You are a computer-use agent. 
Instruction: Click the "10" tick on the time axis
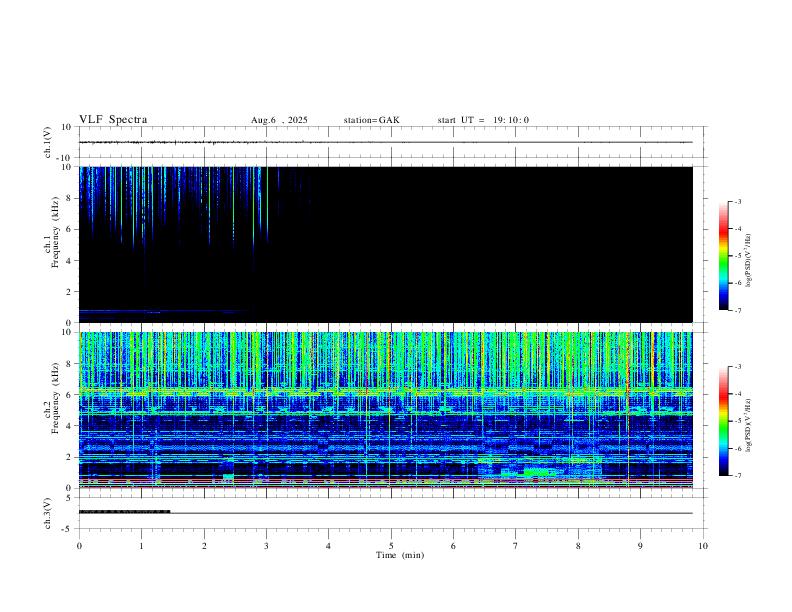pyautogui.click(x=703, y=546)
